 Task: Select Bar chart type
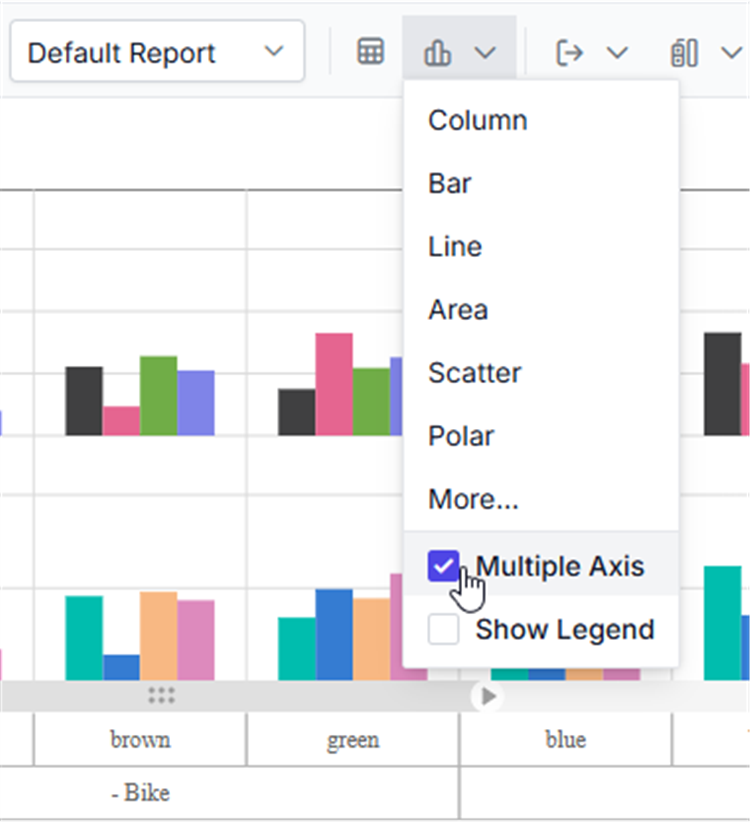click(x=541, y=183)
